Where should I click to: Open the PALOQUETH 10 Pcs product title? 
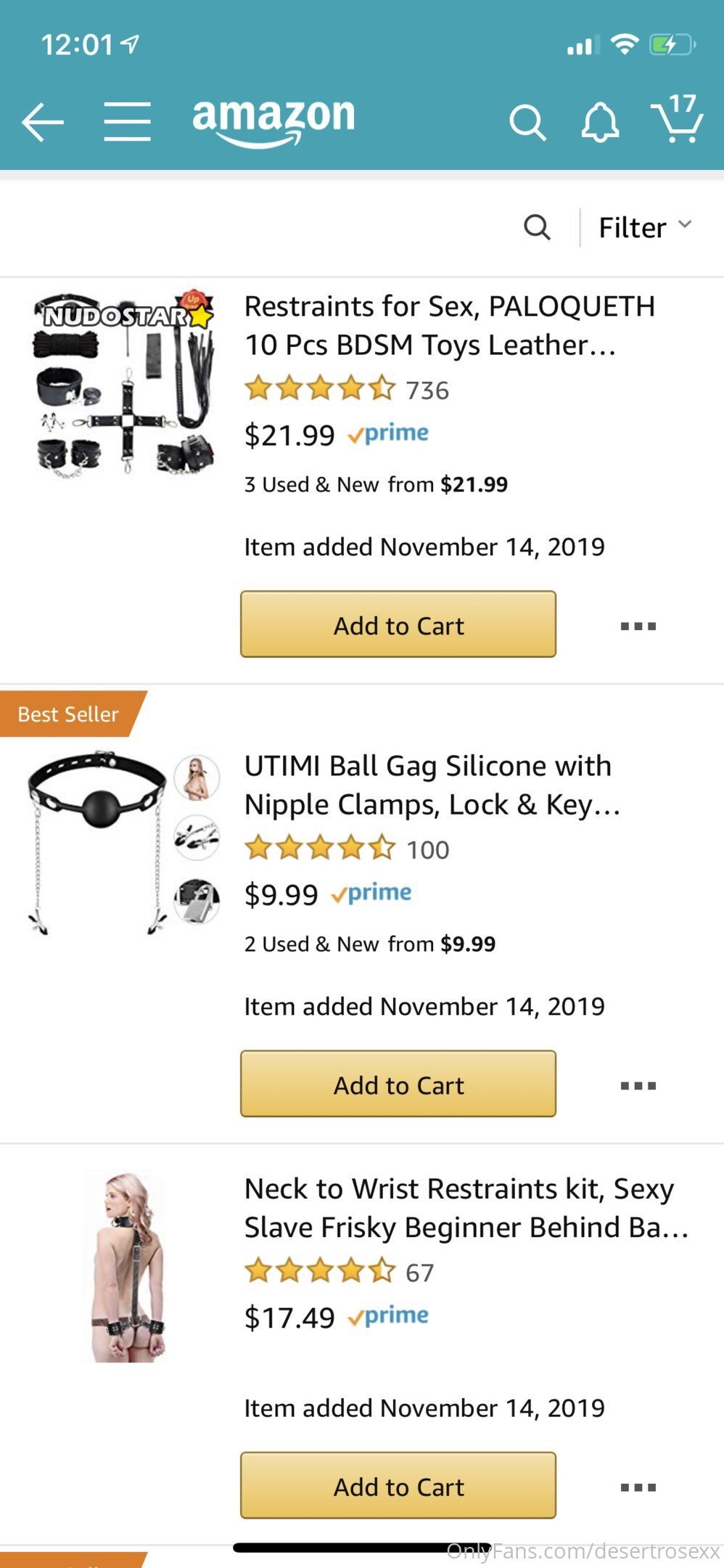coord(450,325)
